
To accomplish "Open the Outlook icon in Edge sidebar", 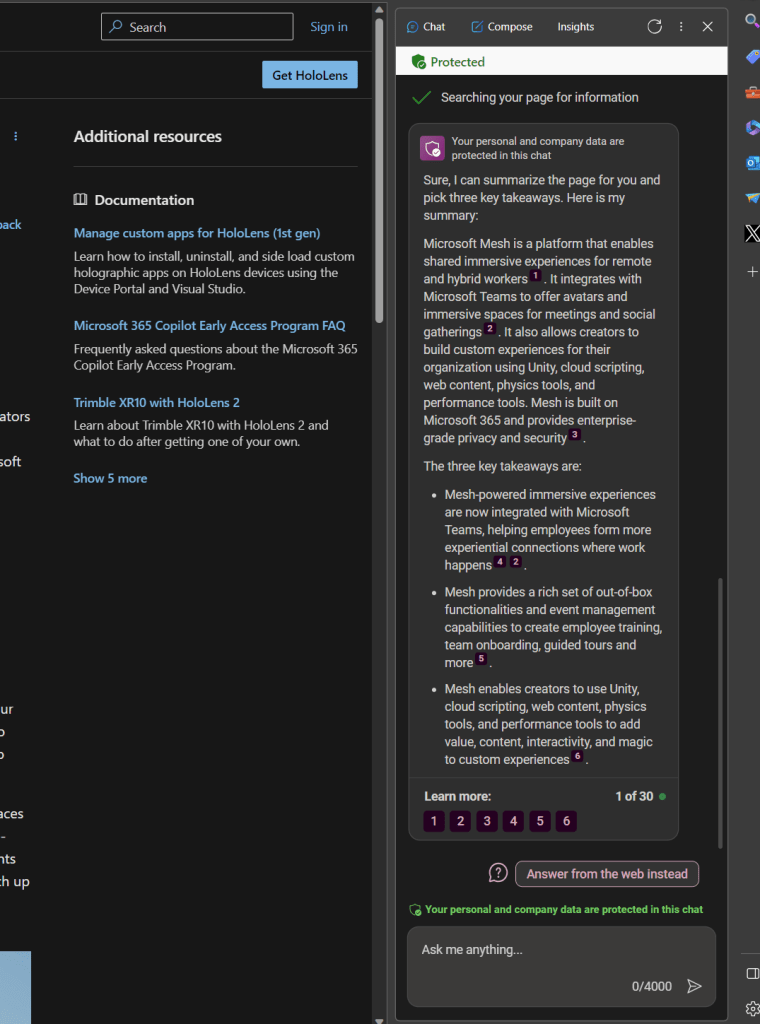I will tap(752, 163).
